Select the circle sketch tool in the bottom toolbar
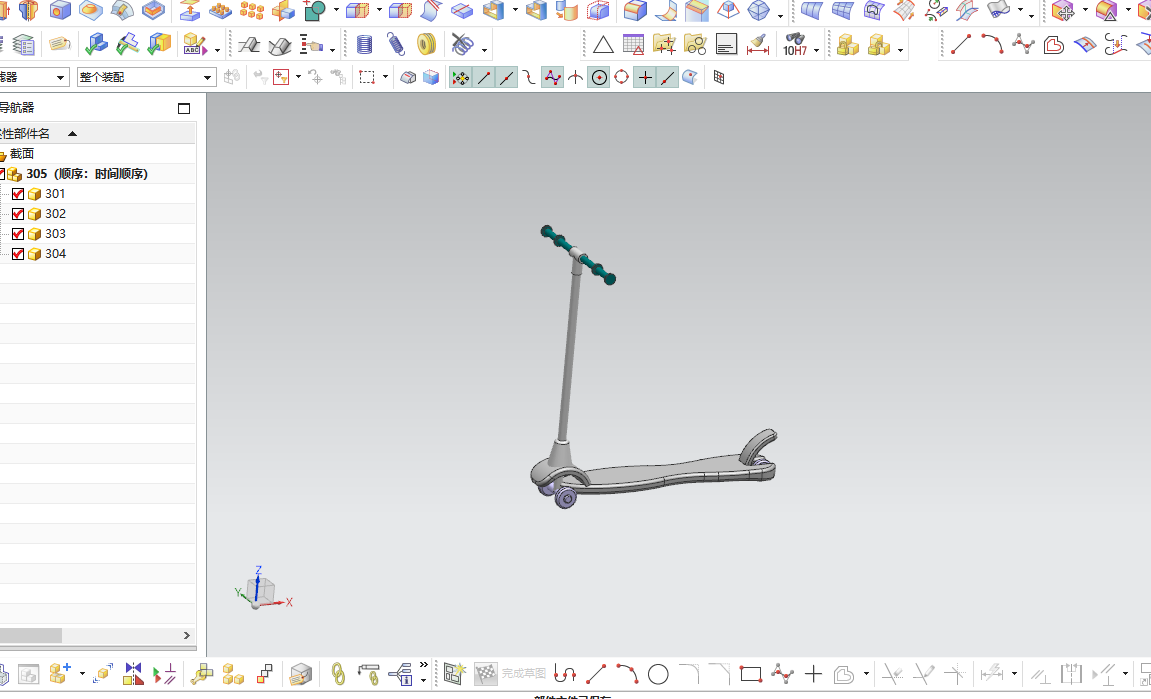This screenshot has height=699, width=1151. tap(658, 674)
